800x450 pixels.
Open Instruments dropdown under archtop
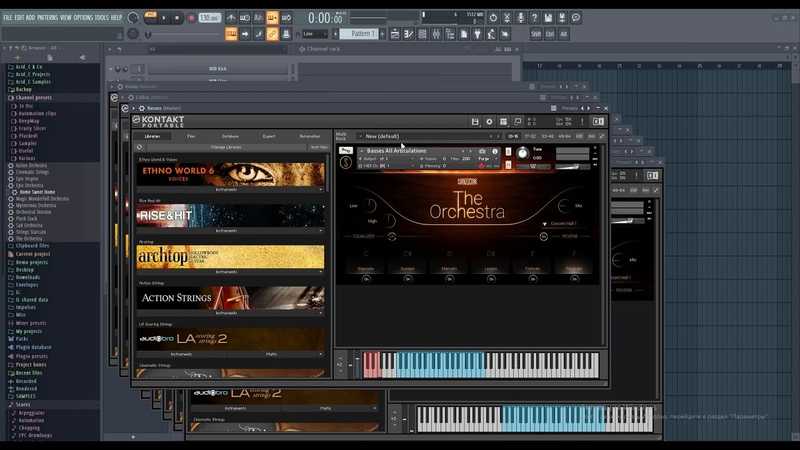pyautogui.click(x=230, y=272)
